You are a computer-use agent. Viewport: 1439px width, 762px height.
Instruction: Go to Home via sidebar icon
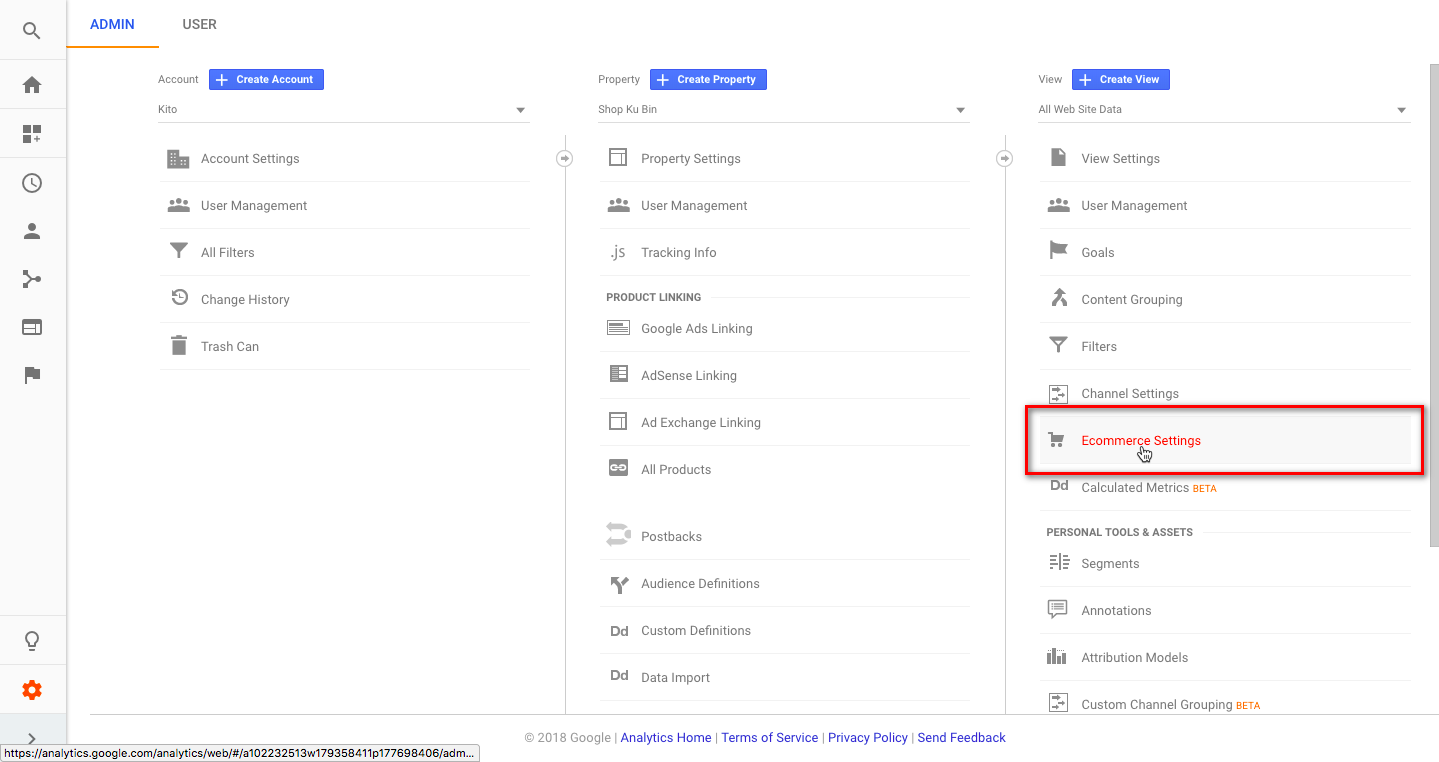tap(32, 85)
